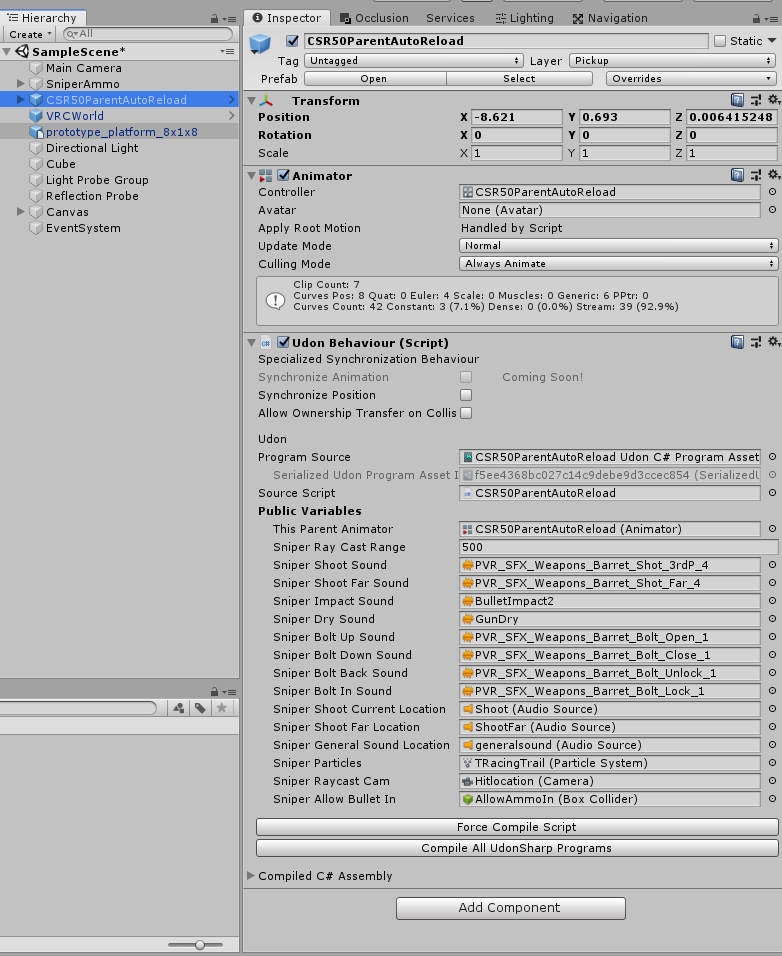Click object picker for Sniper Particles
The image size is (782, 956).
(772, 763)
